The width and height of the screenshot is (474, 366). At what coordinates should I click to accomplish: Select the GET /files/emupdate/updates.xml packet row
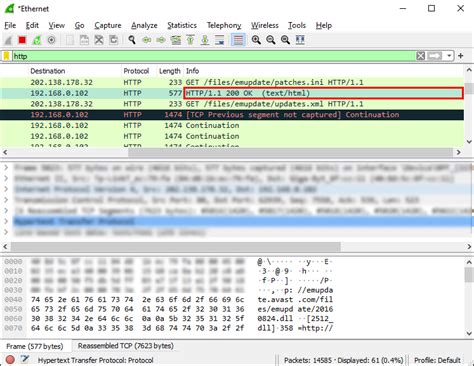(232, 104)
